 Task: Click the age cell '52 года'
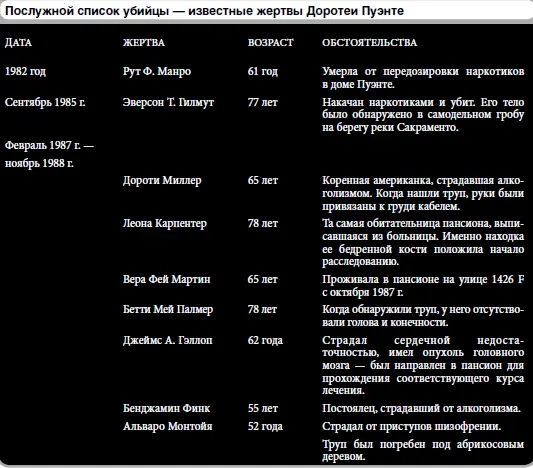click(x=265, y=426)
